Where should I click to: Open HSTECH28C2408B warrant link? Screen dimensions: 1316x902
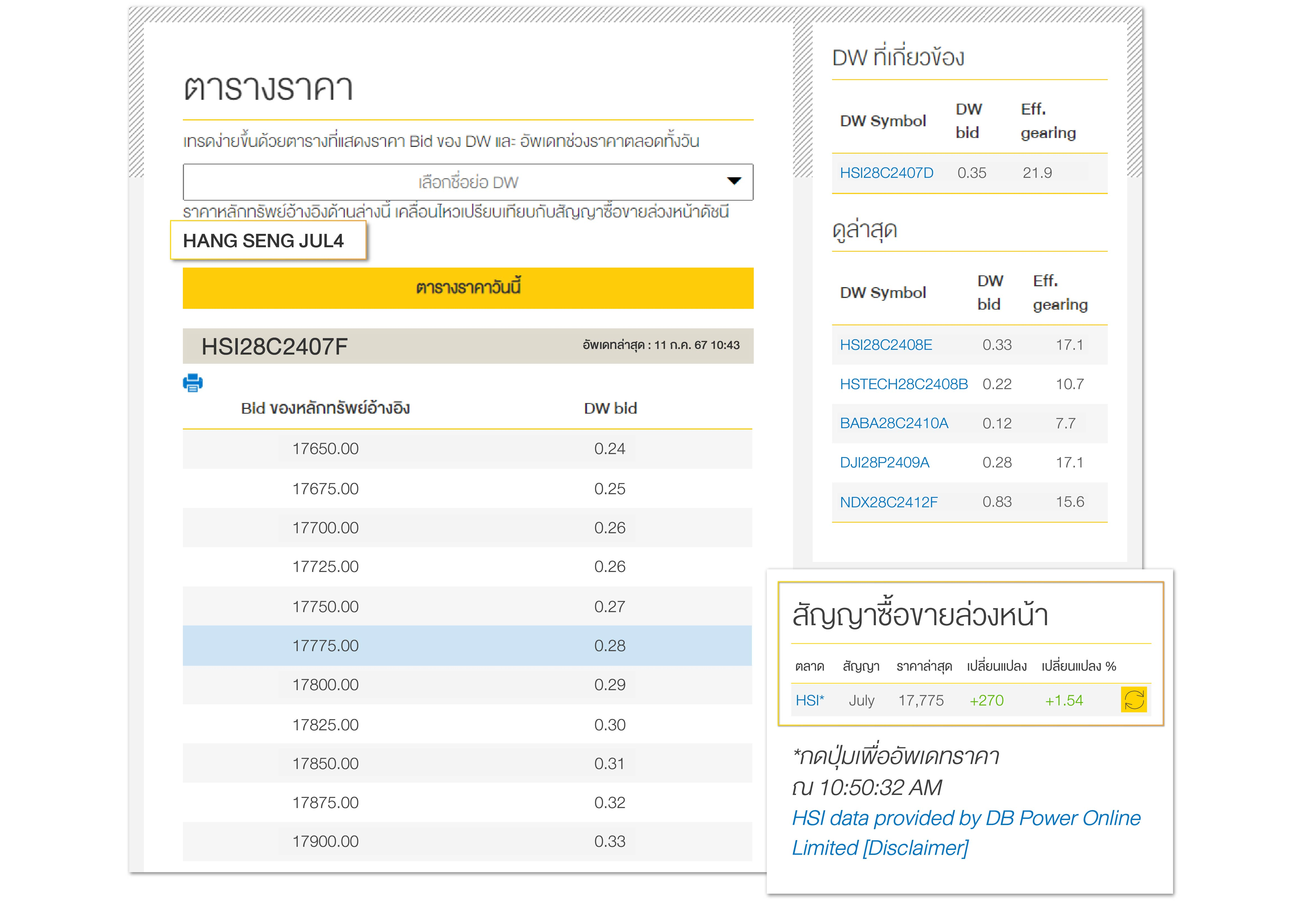(904, 384)
